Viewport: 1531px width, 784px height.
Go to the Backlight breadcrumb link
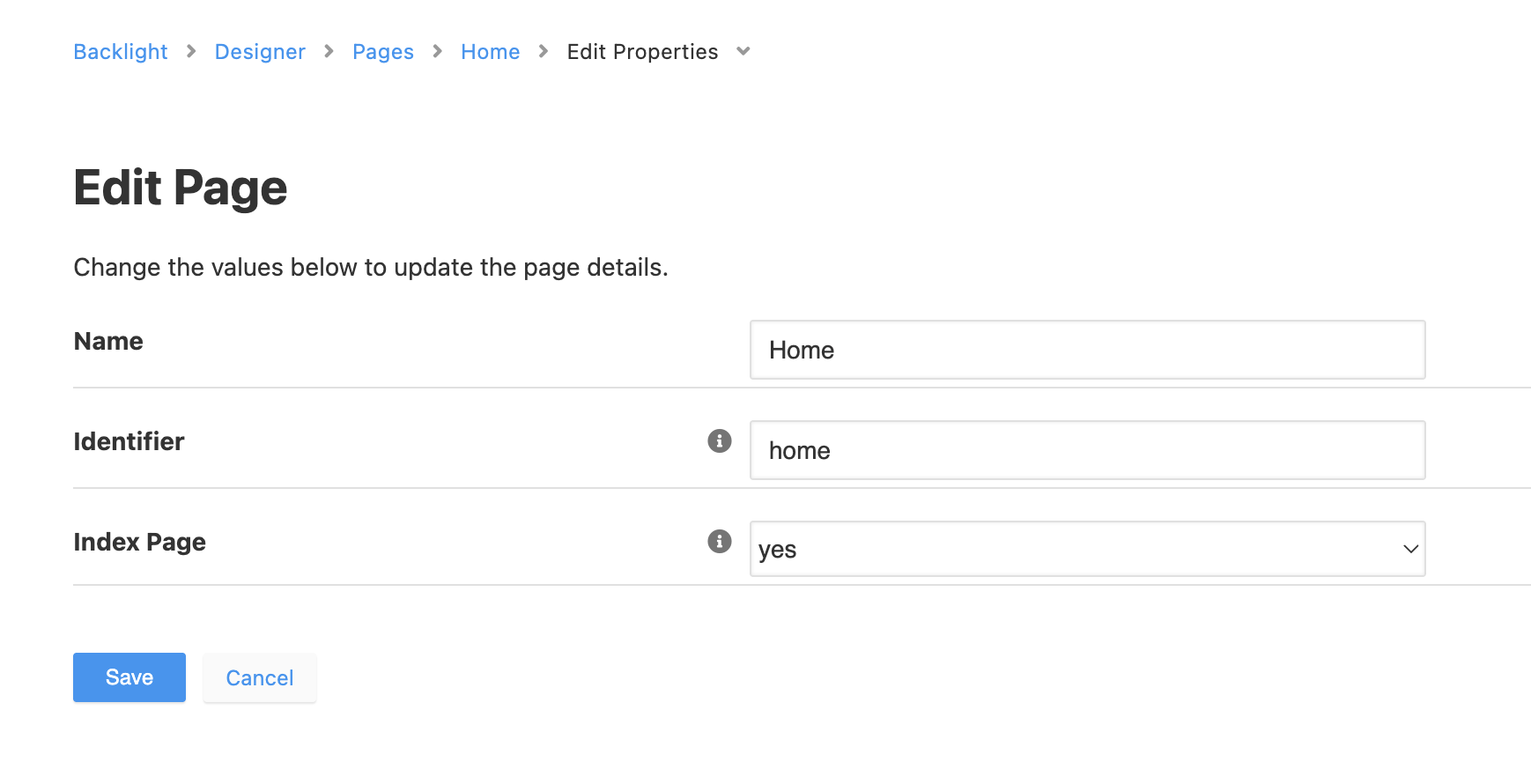121,52
